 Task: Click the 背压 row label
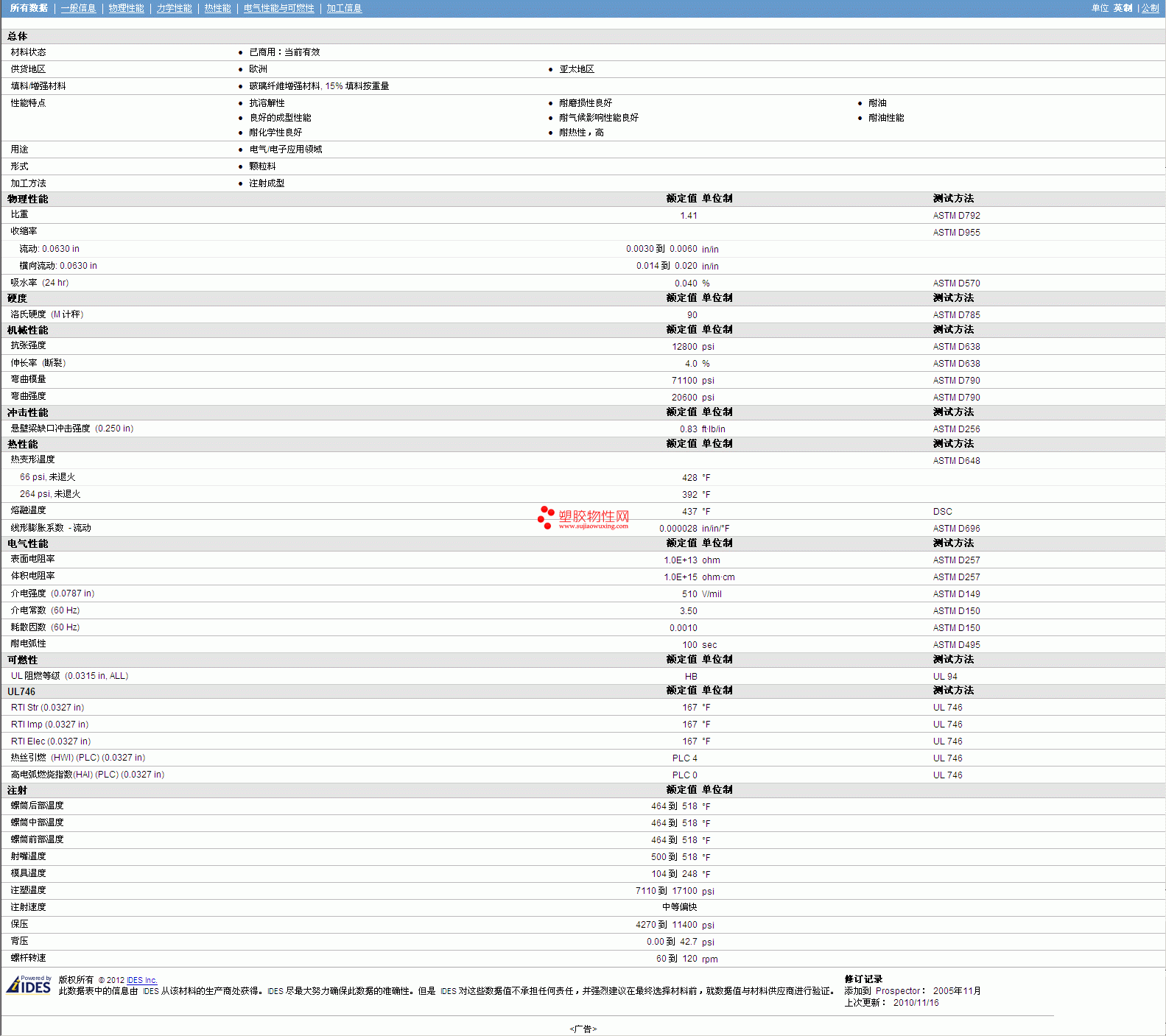(x=19, y=941)
